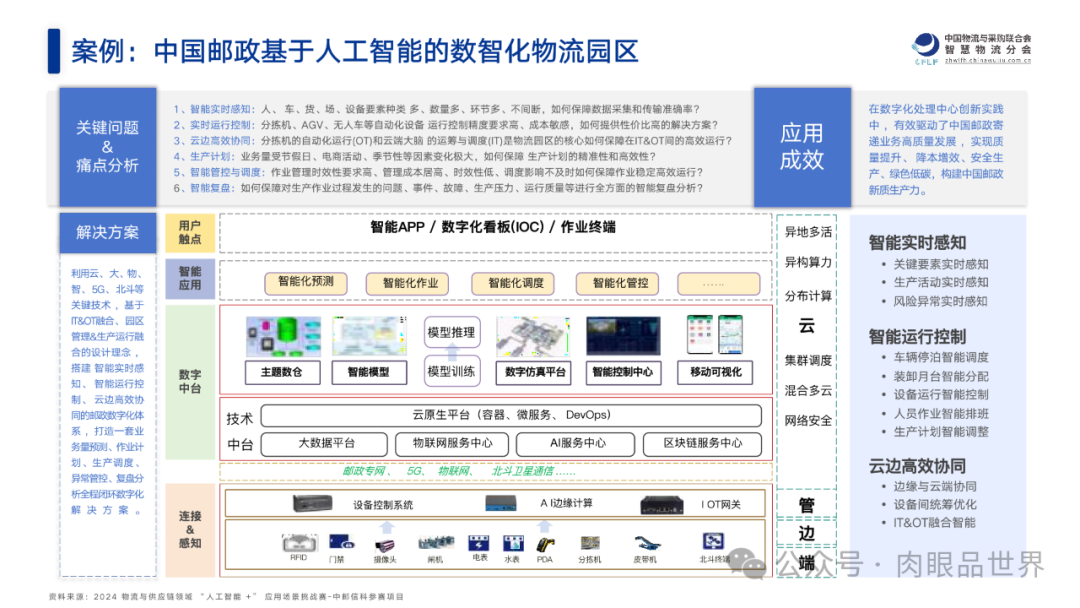Click the 智能实时感知 heading

(x=917, y=242)
